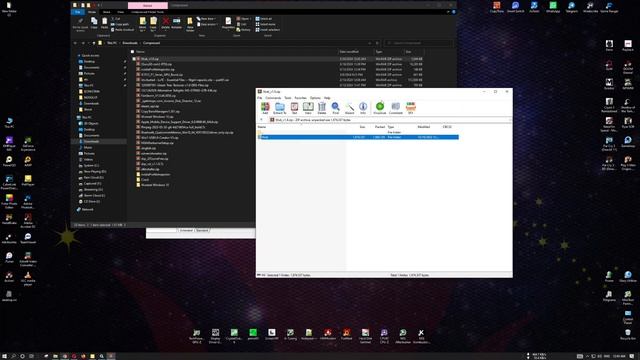Viewport: 640px width, 360px height.
Task: Click Edit in Explorer ribbon
Action: [242, 24]
